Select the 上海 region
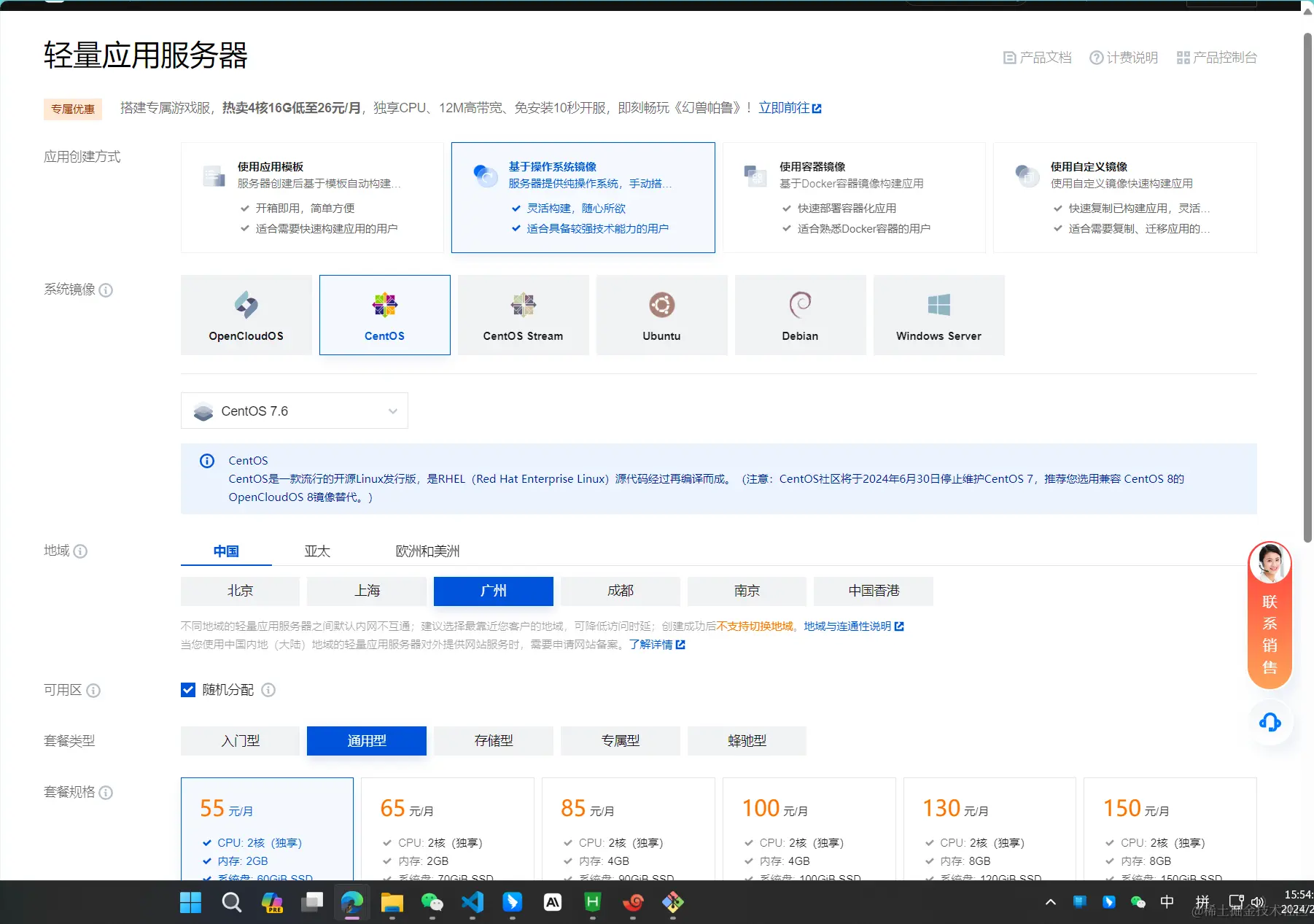Image resolution: width=1314 pixels, height=924 pixels. click(x=367, y=591)
